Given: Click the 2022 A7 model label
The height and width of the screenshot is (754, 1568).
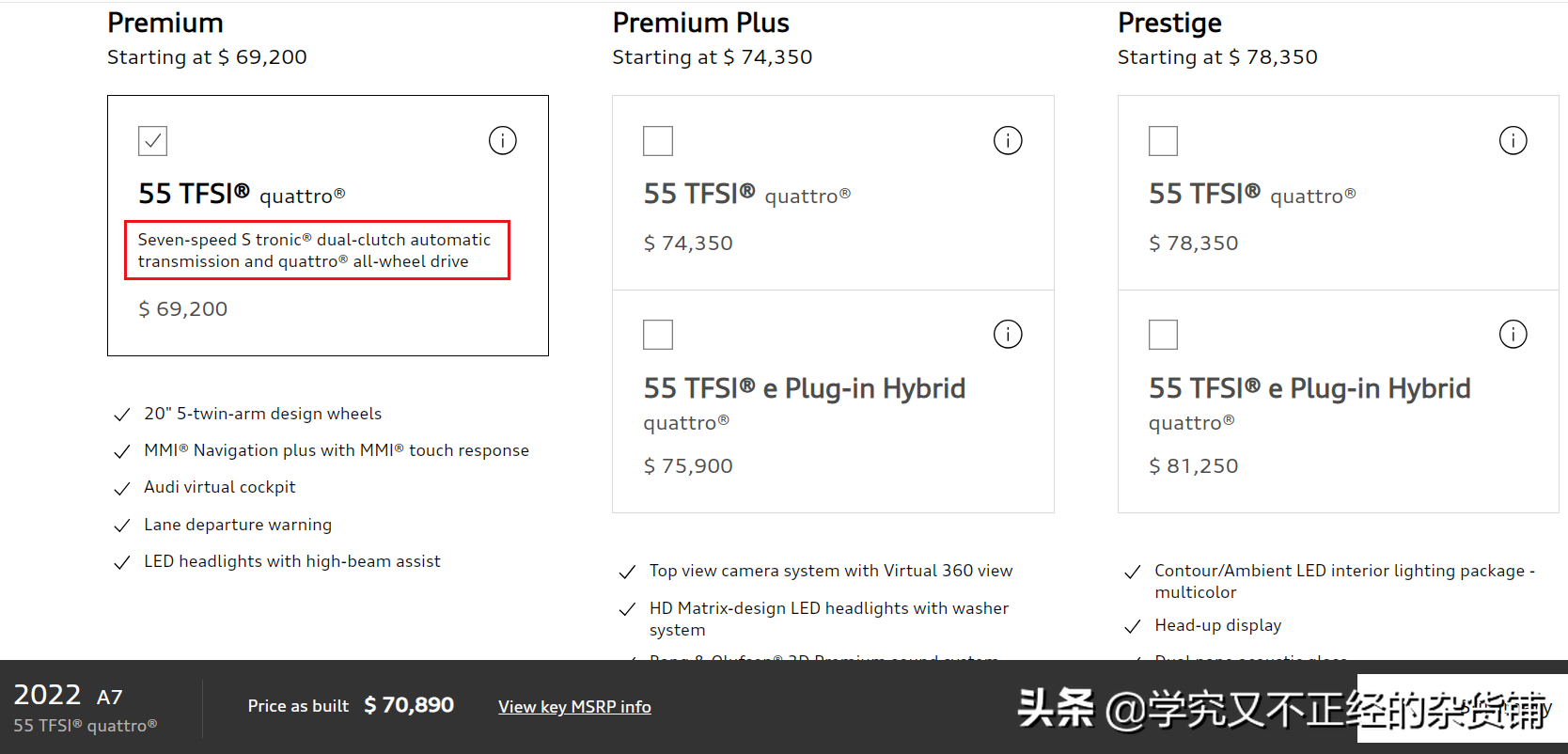Looking at the screenshot, I should click(68, 696).
